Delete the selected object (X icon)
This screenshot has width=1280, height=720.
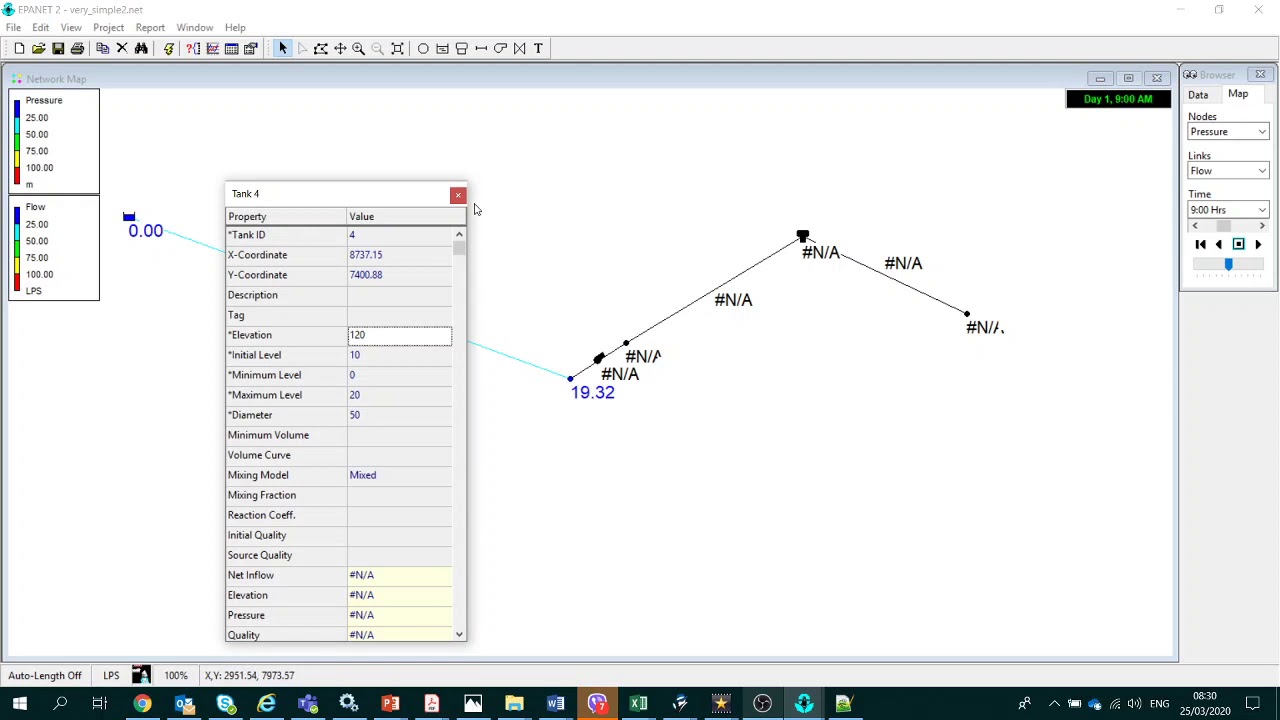[x=122, y=48]
